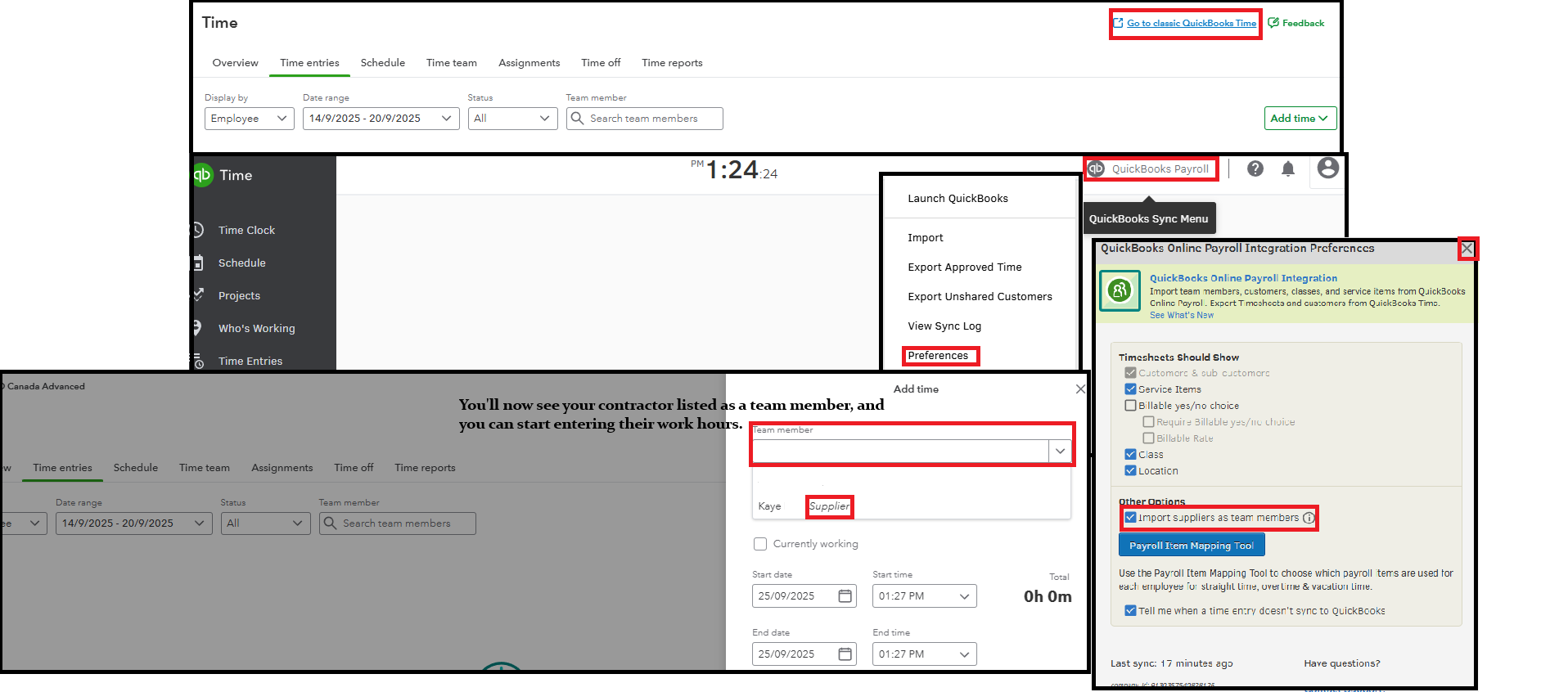Screen dimensions: 1568x692
Task: Uncheck Import suppliers as team members
Action: pos(1130,518)
